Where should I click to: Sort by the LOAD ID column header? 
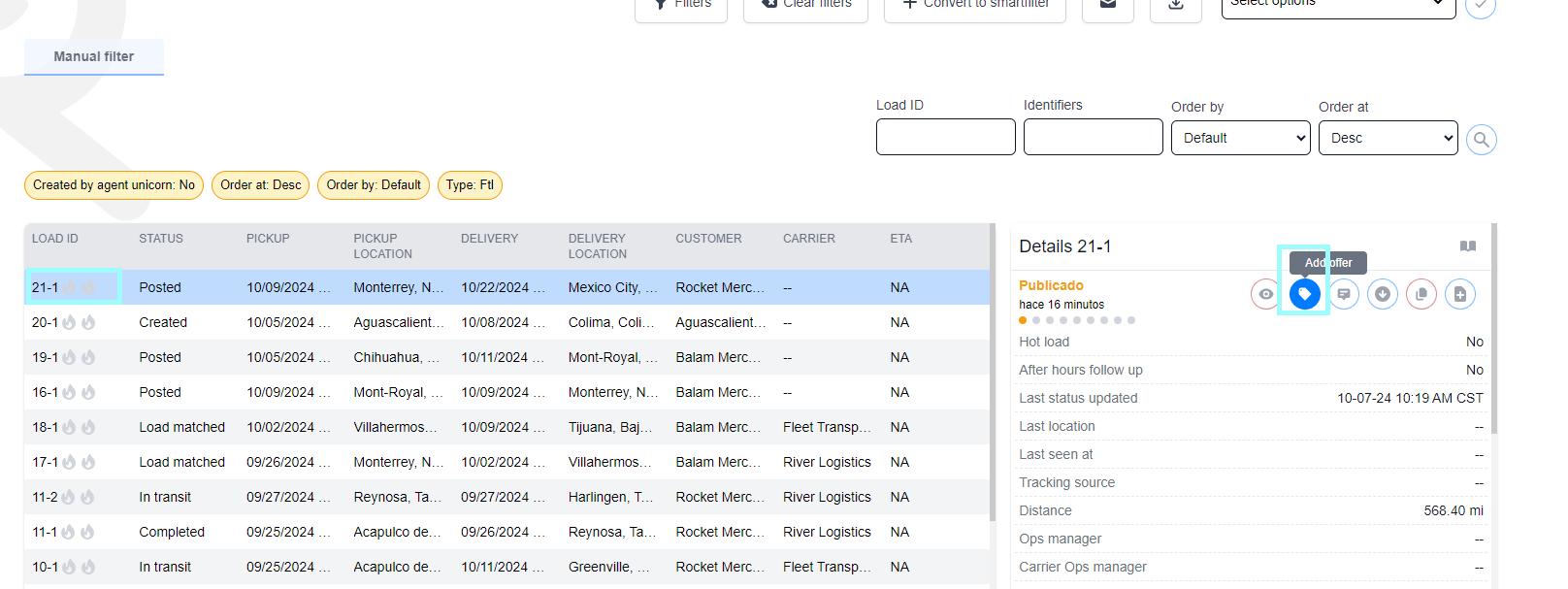point(55,239)
